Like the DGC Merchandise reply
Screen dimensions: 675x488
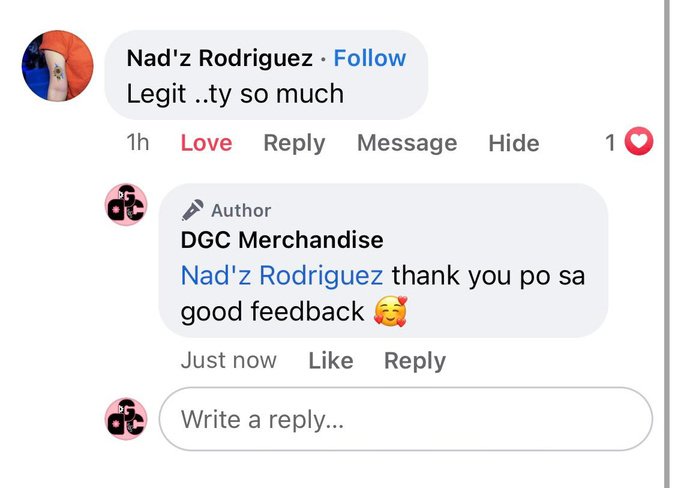coord(331,361)
